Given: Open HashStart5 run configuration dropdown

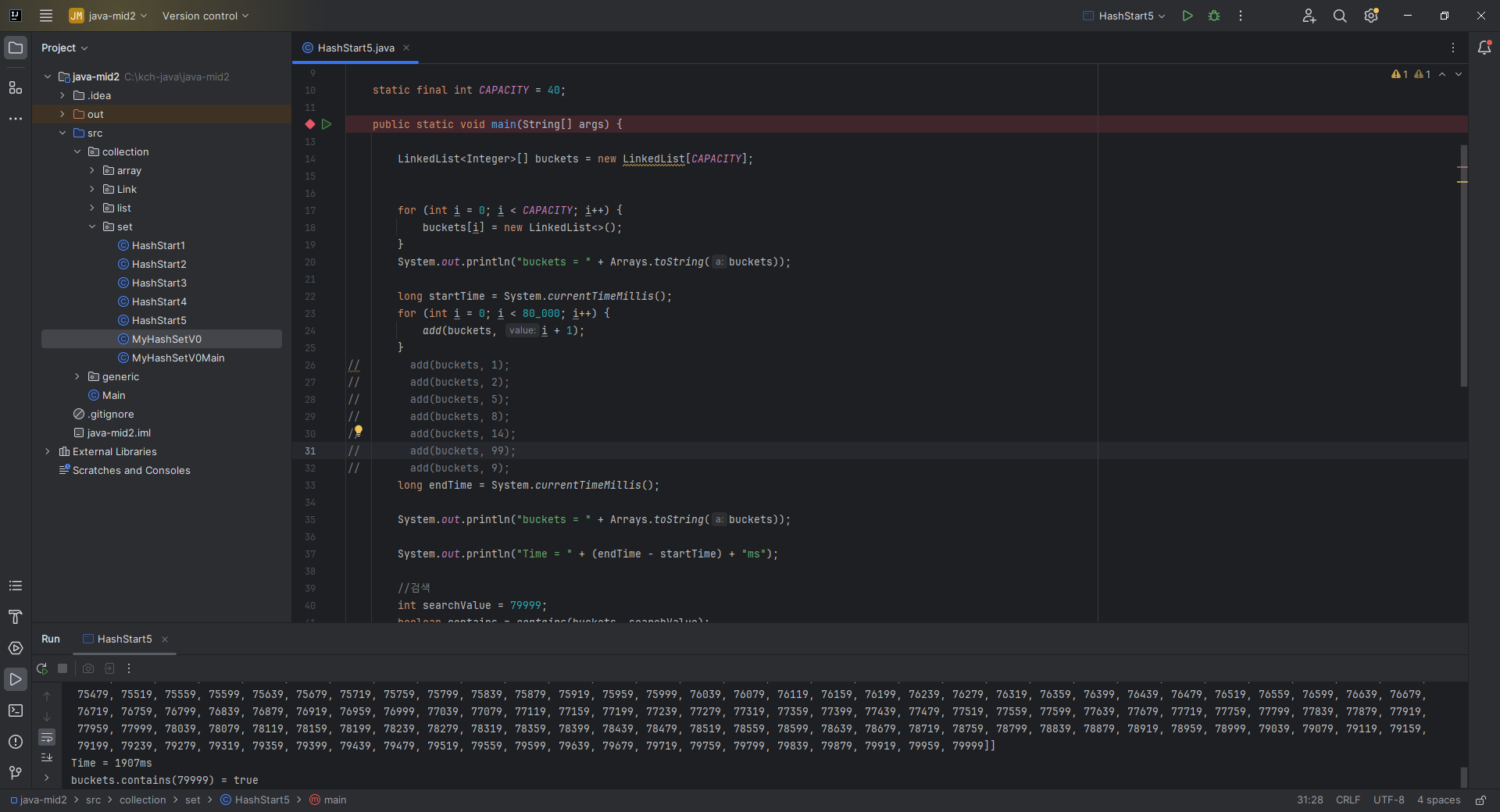Looking at the screenshot, I should tap(1124, 16).
